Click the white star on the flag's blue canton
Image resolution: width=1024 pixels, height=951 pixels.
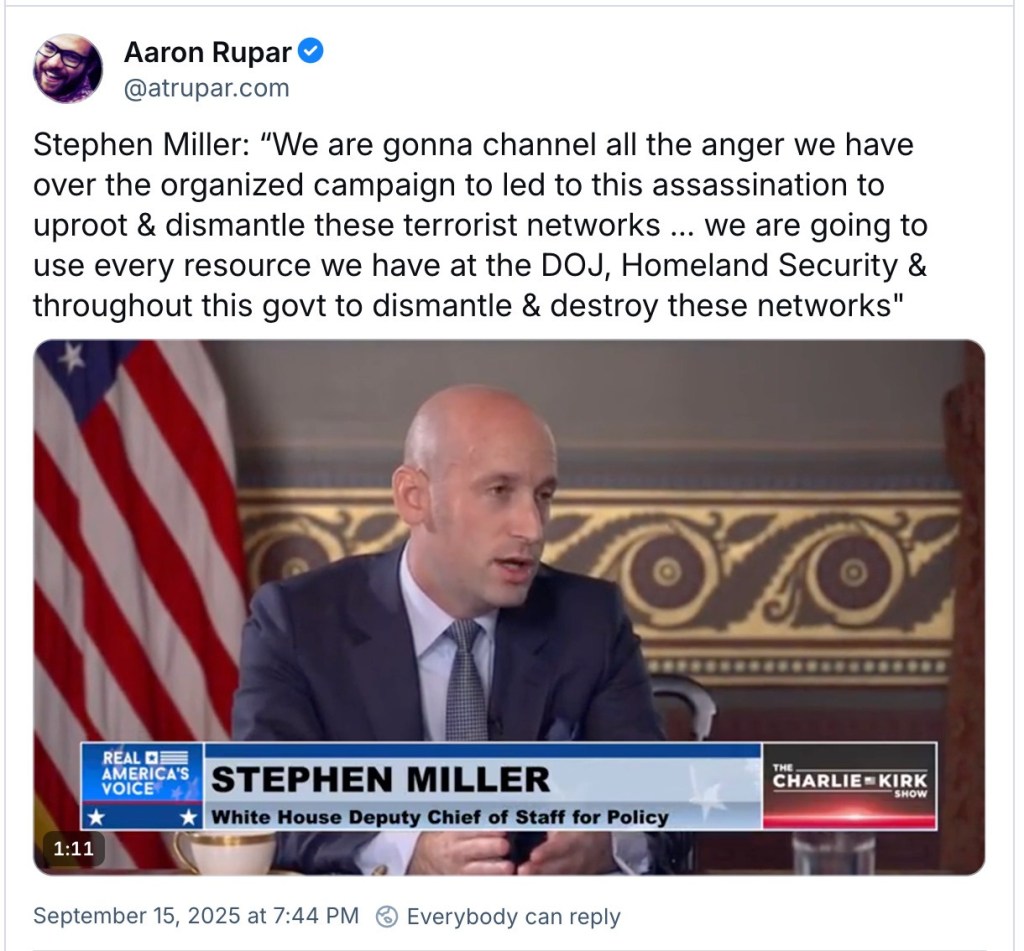tap(71, 357)
